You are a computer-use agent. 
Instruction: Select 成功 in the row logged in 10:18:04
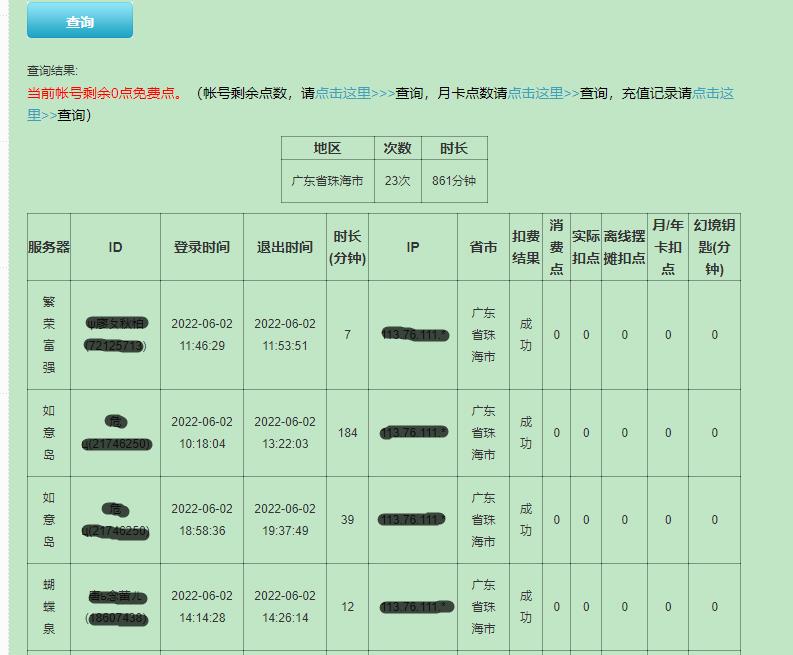[525, 432]
